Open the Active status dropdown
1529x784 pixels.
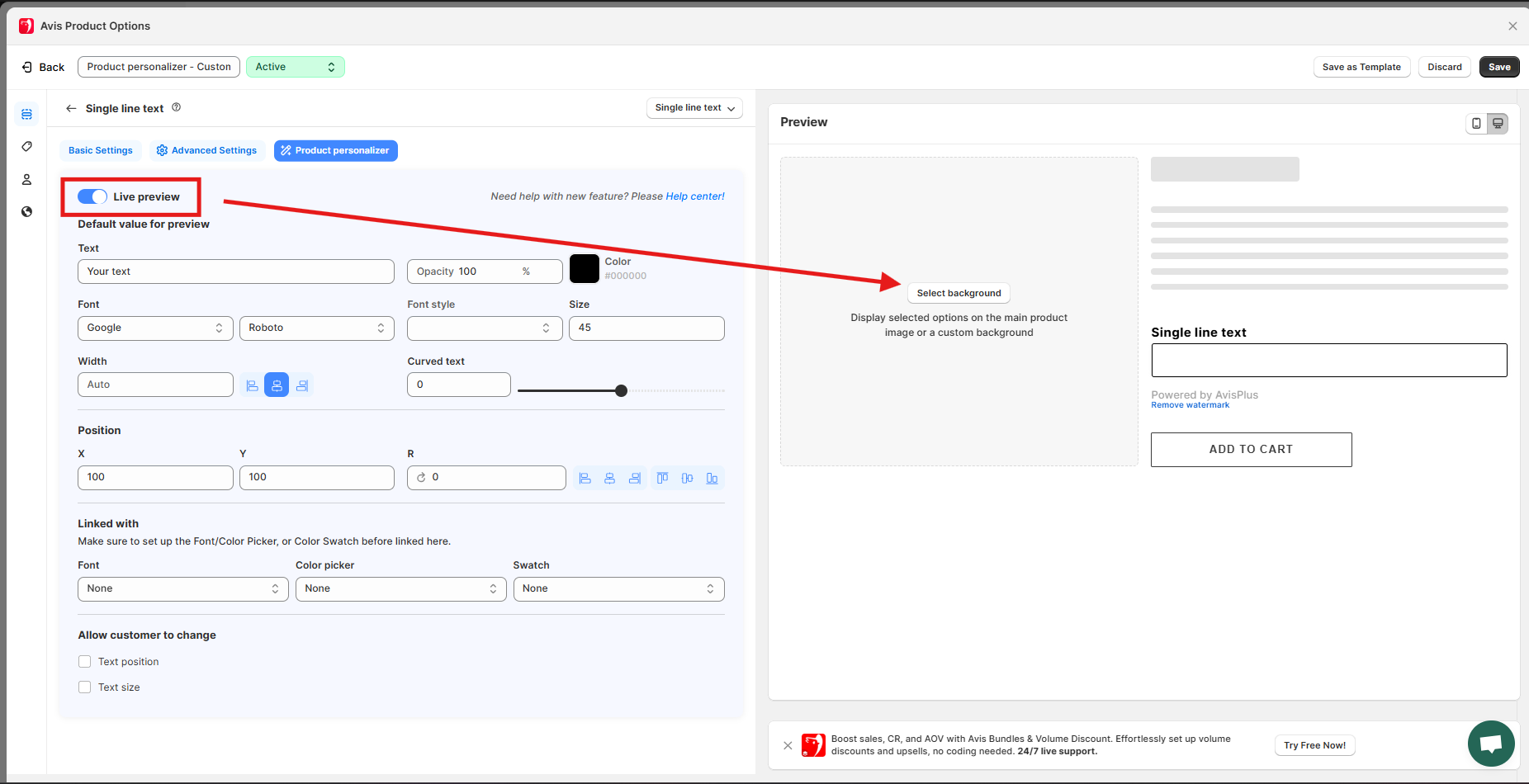point(295,67)
